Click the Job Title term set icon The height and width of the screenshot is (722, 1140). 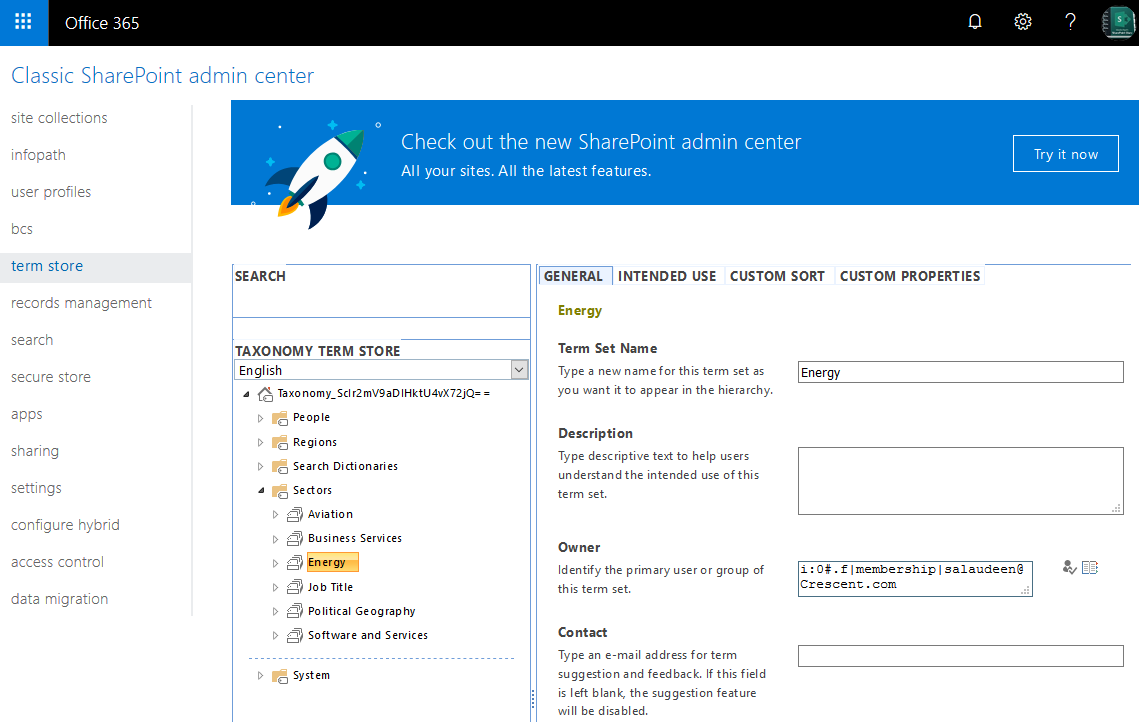pyautogui.click(x=294, y=587)
